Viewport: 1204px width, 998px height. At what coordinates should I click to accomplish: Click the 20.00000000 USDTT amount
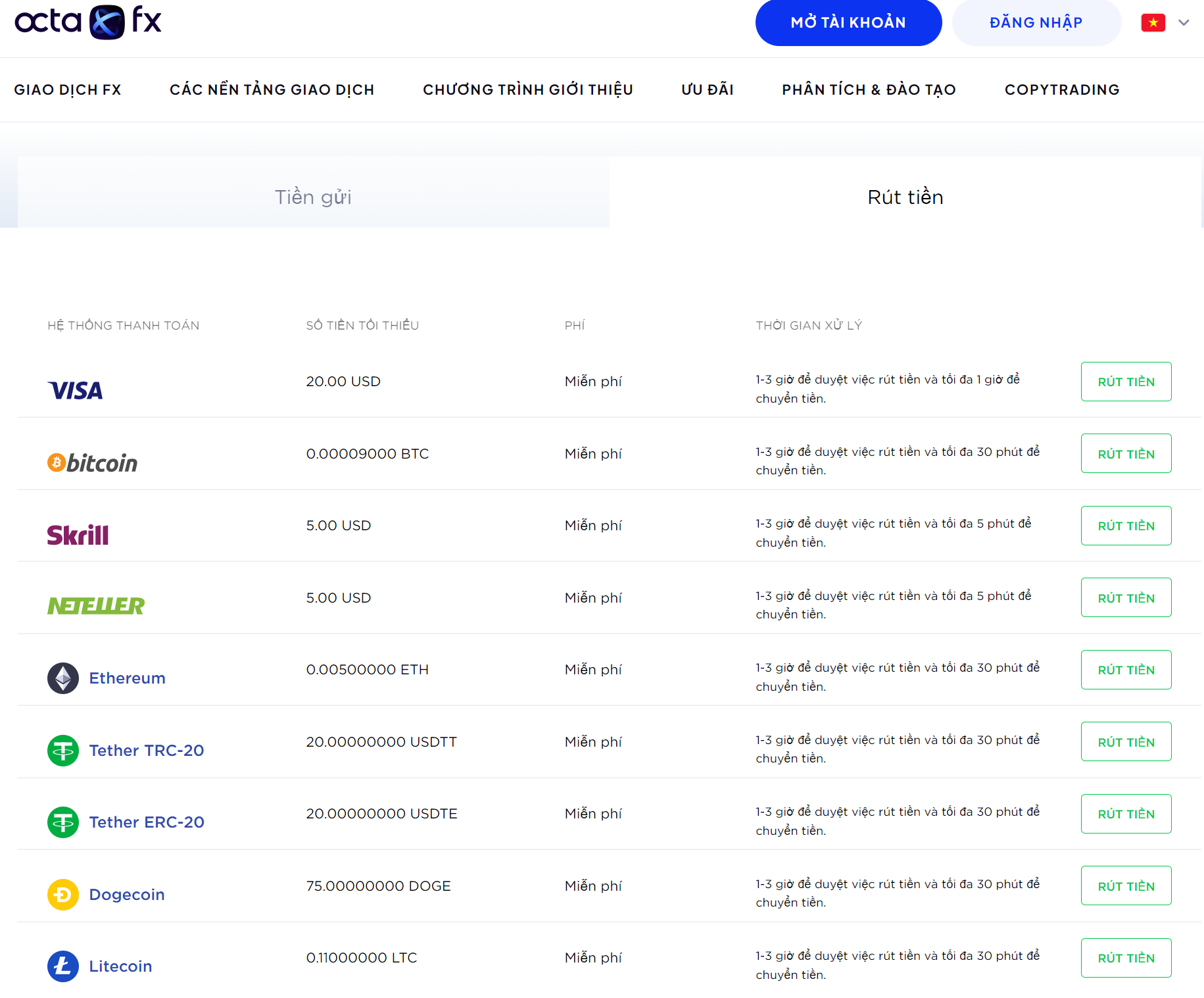coord(381,742)
